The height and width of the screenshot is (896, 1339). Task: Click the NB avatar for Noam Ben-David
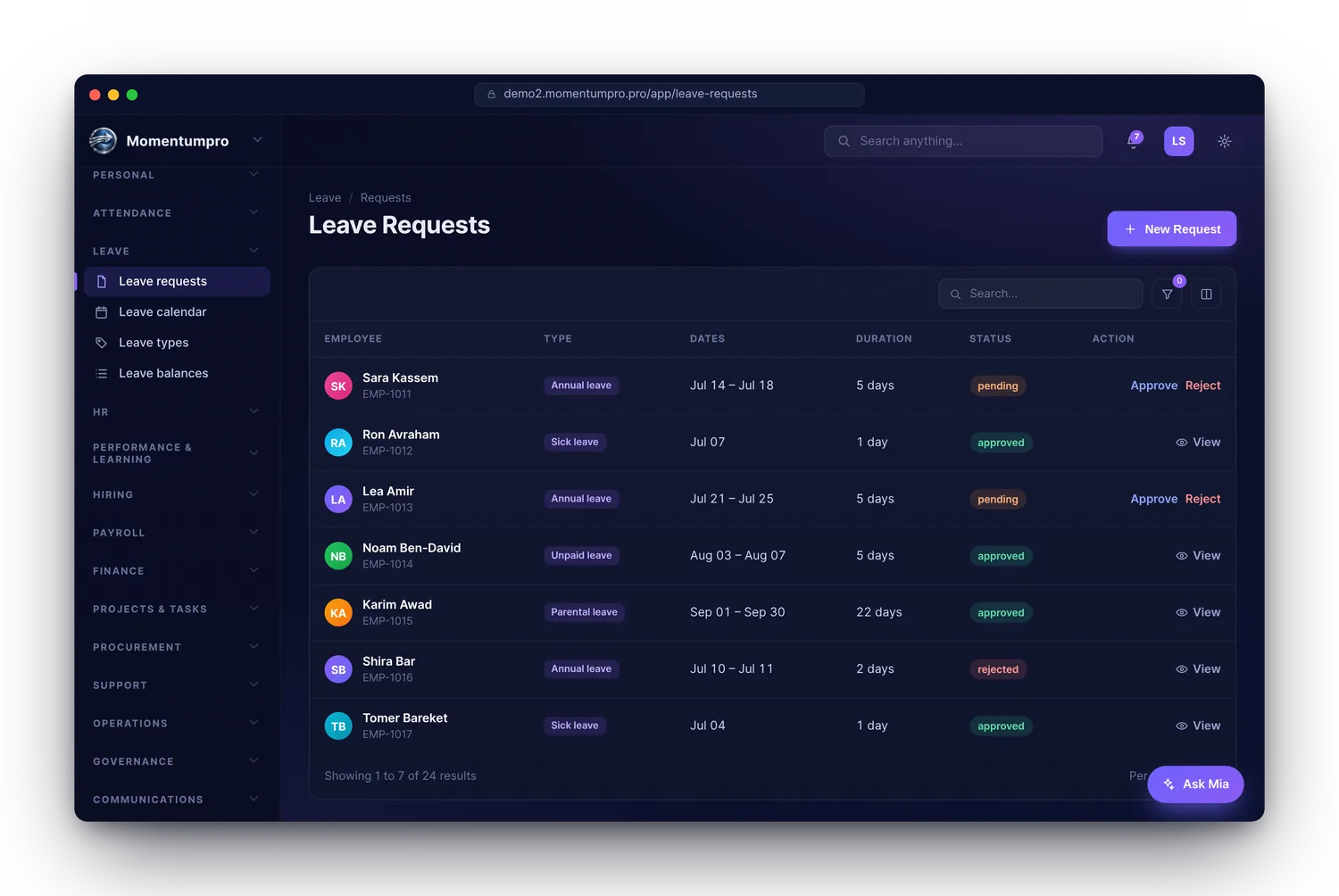point(338,556)
